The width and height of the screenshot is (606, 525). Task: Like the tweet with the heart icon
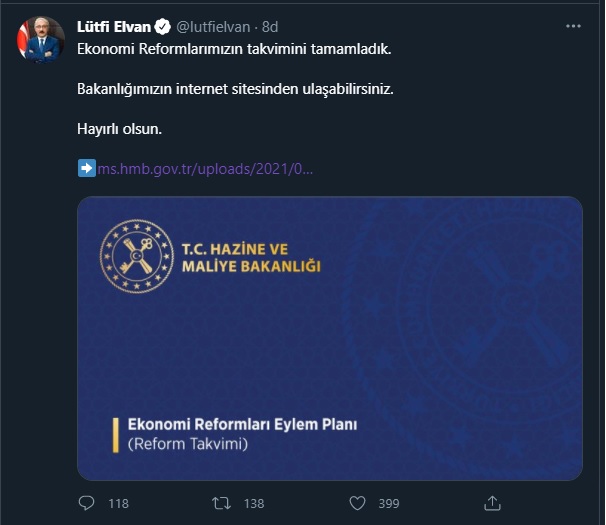click(357, 503)
